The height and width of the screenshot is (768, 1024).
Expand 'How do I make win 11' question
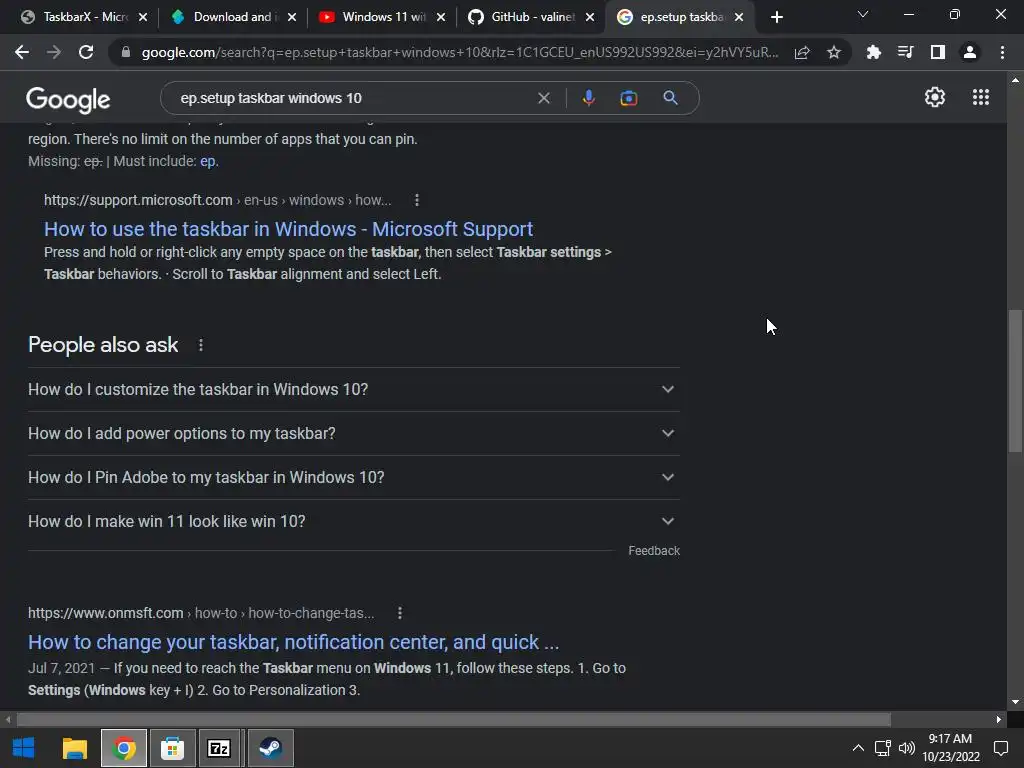pyautogui.click(x=353, y=521)
